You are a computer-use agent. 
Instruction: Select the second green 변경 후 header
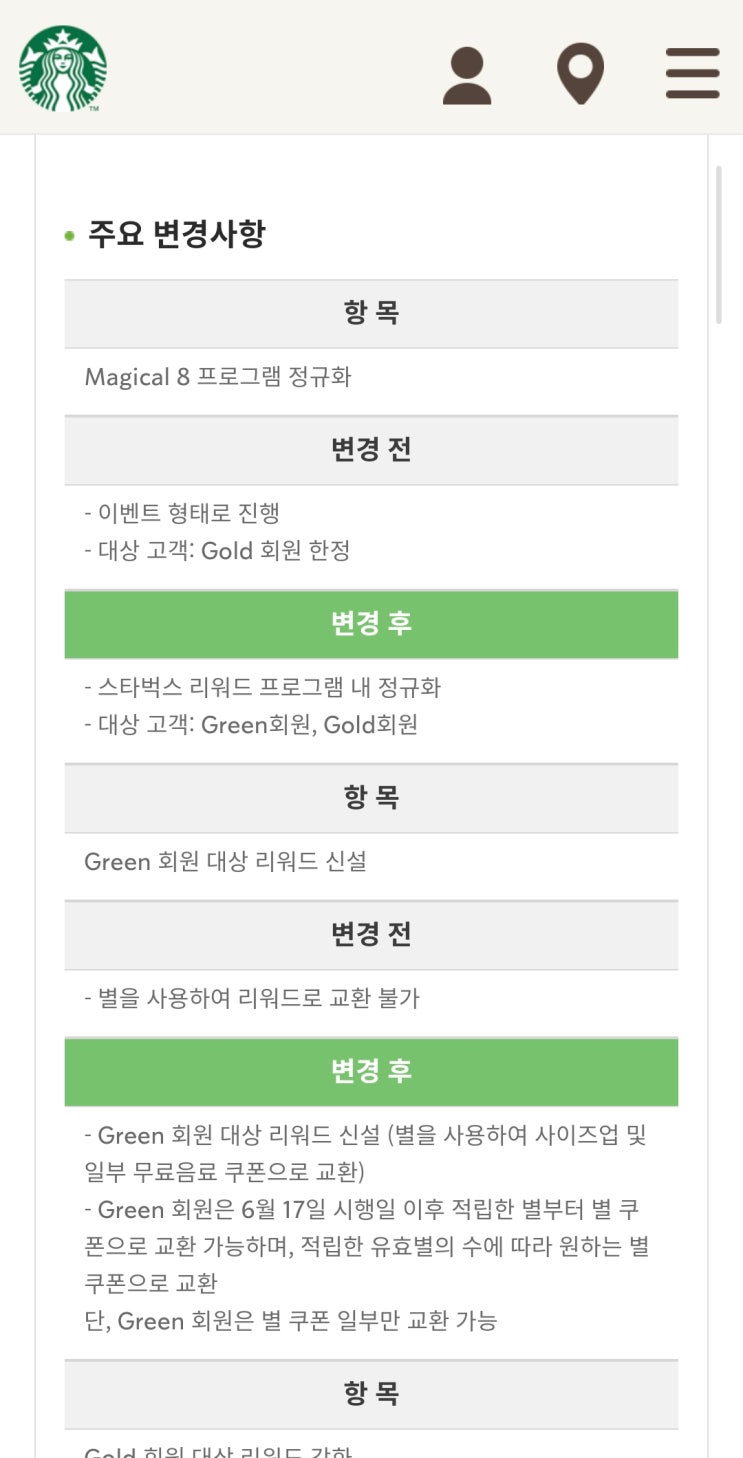371,1071
